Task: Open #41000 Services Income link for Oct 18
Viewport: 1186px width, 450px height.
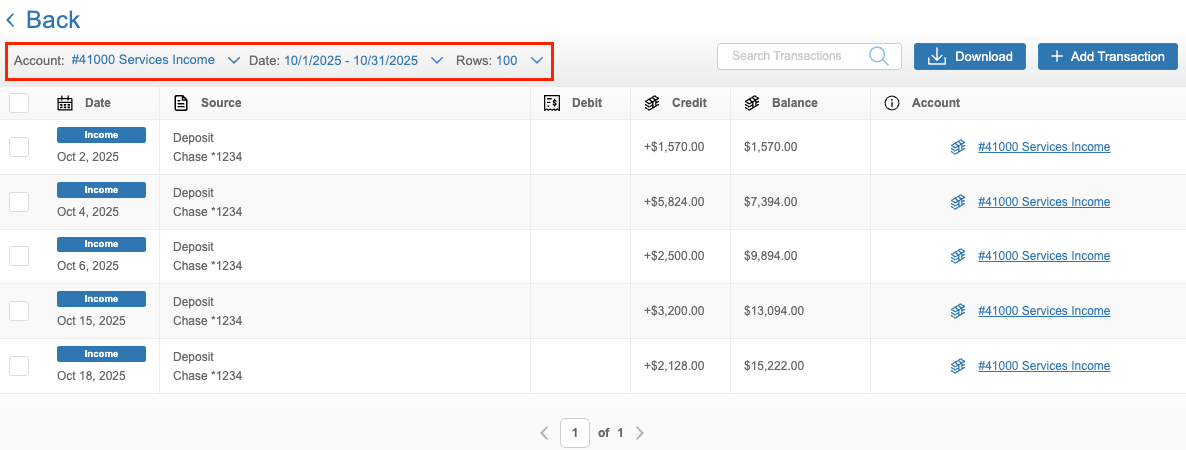Action: (x=1043, y=366)
